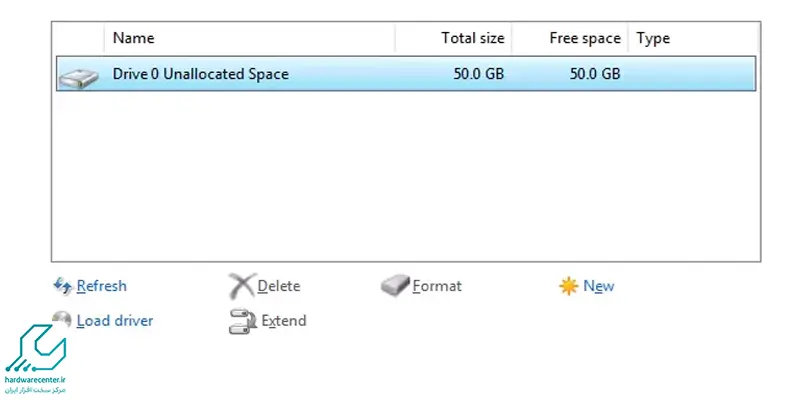
Task: Click the Refresh arrows icon
Action: coord(63,286)
